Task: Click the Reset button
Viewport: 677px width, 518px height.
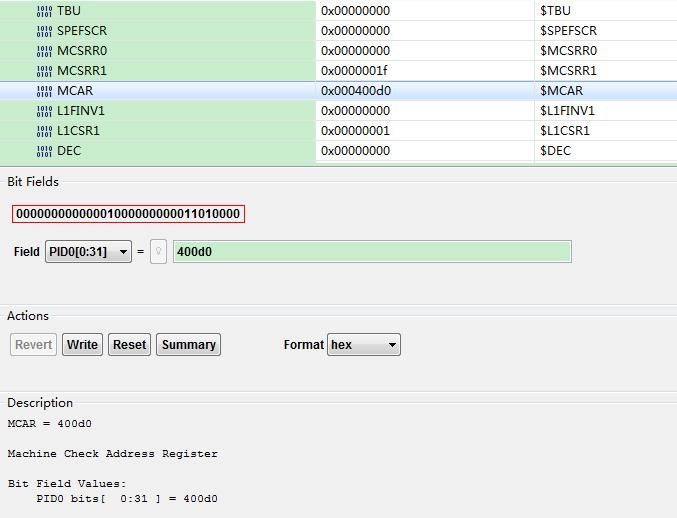Action: pos(130,344)
